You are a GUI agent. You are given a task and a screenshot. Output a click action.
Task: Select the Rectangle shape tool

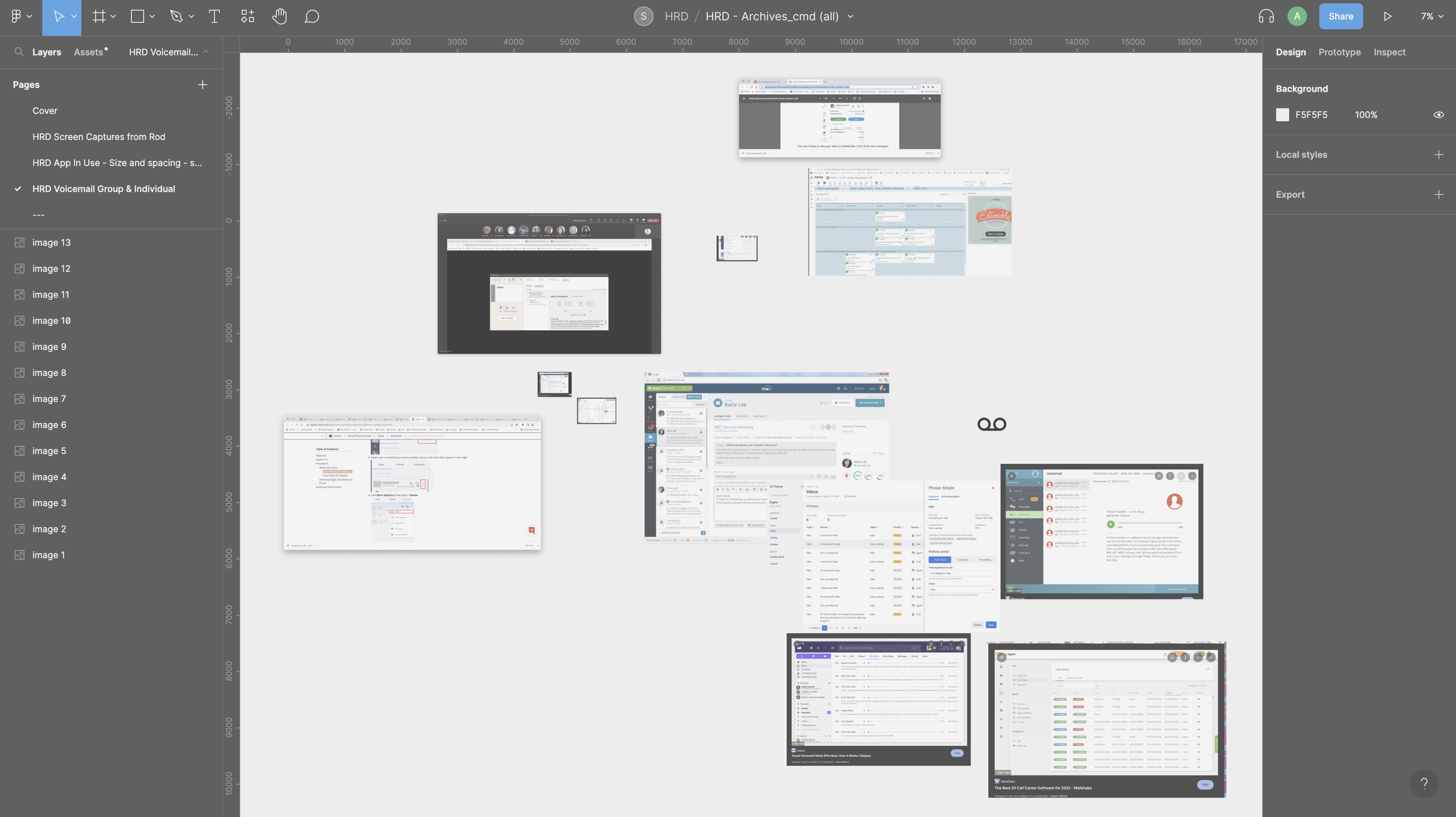point(137,17)
